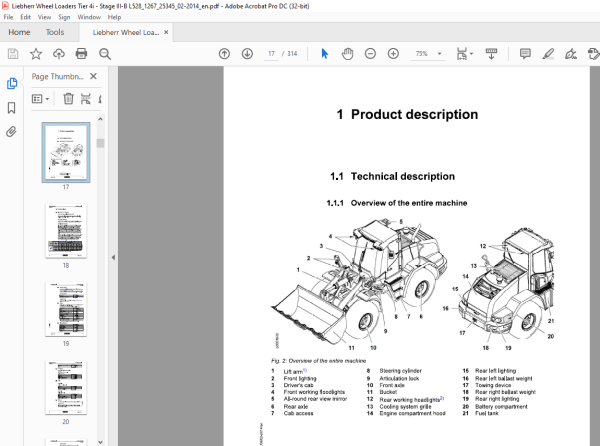600x446 pixels.
Task: Click the footnote link after 'Rear working headlights'
Action: (x=442, y=398)
